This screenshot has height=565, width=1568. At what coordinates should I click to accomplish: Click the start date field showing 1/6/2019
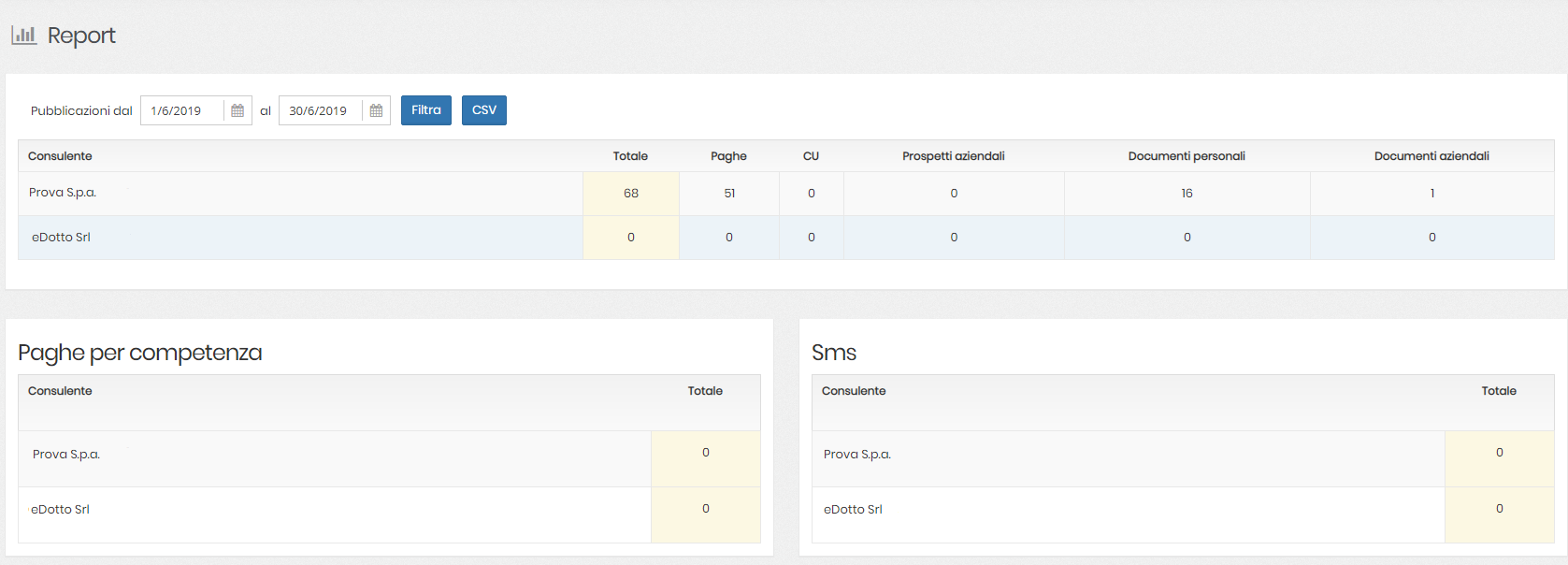182,110
